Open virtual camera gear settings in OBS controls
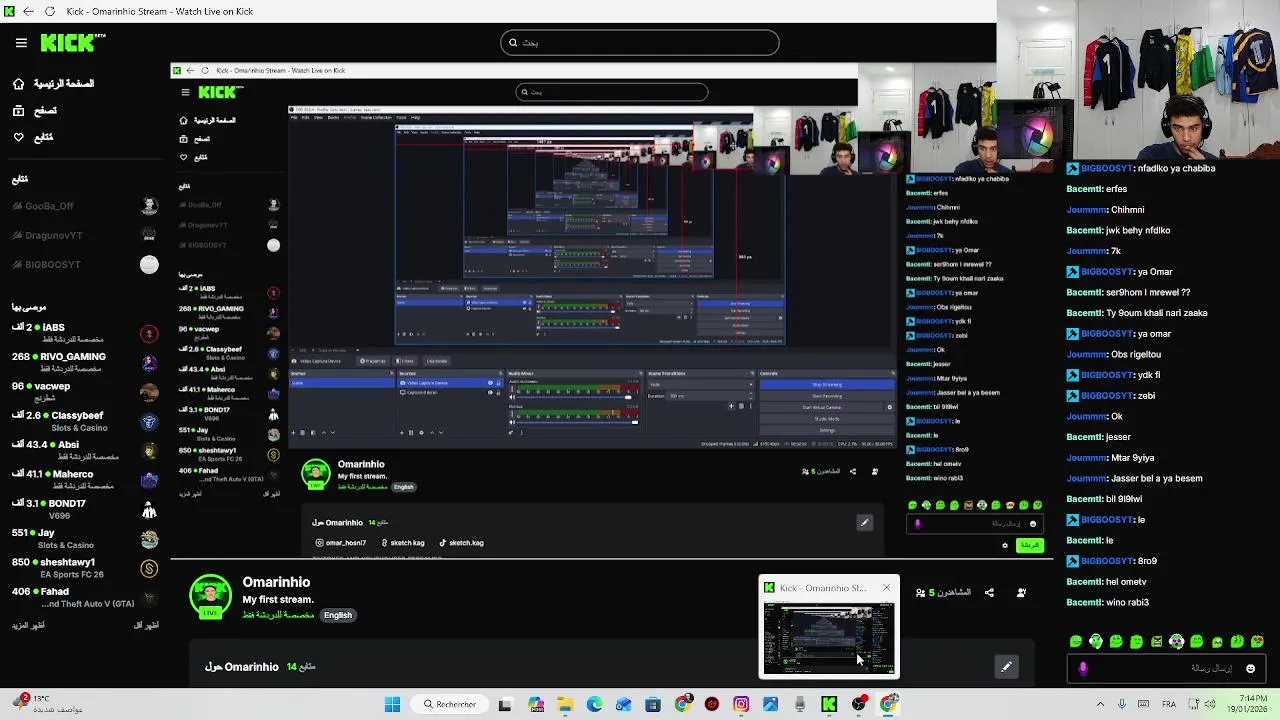1280x720 pixels. click(889, 407)
